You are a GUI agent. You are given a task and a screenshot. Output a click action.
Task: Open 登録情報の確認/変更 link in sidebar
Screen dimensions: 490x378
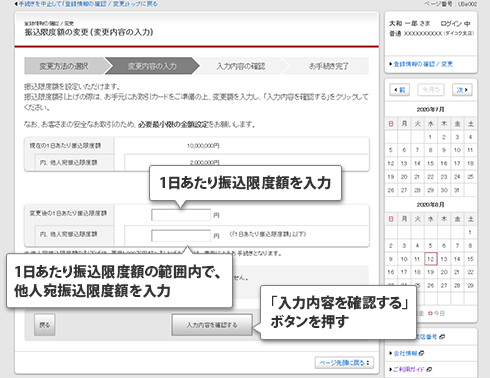423,64
